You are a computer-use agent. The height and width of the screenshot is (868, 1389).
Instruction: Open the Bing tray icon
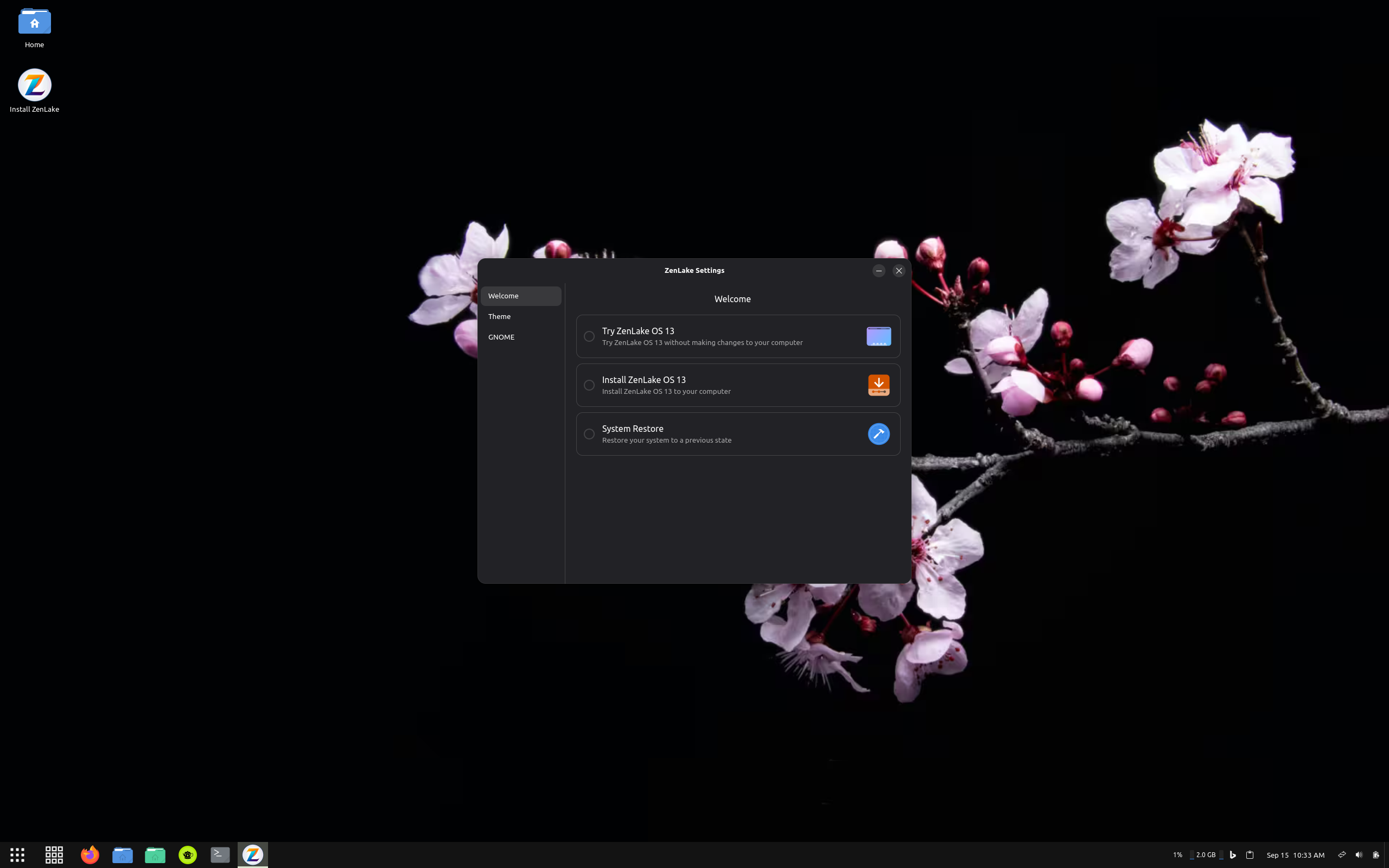tap(1232, 855)
